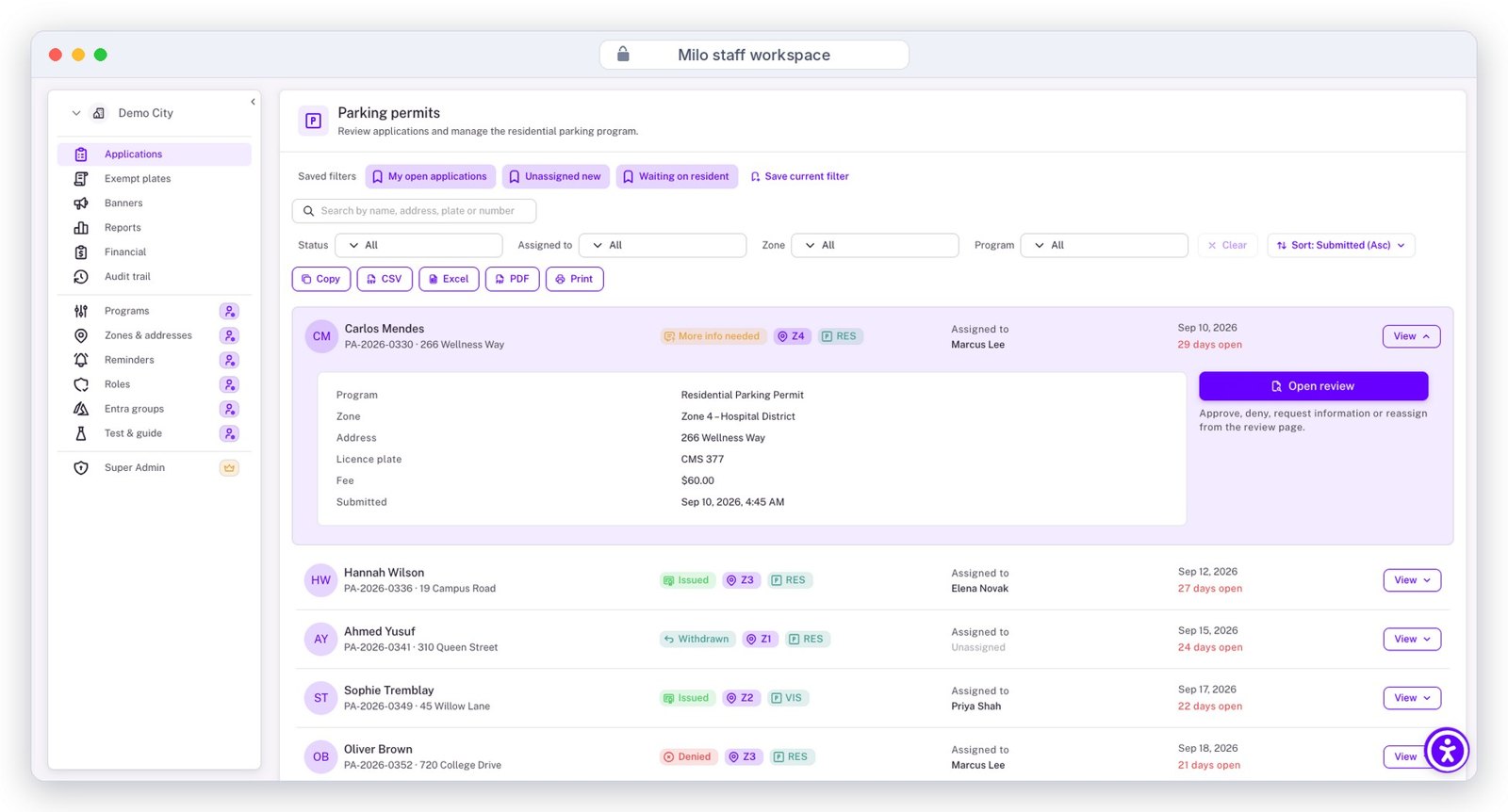Click the Reports bar chart icon
Viewport: 1508px width, 812px height.
coord(81,228)
